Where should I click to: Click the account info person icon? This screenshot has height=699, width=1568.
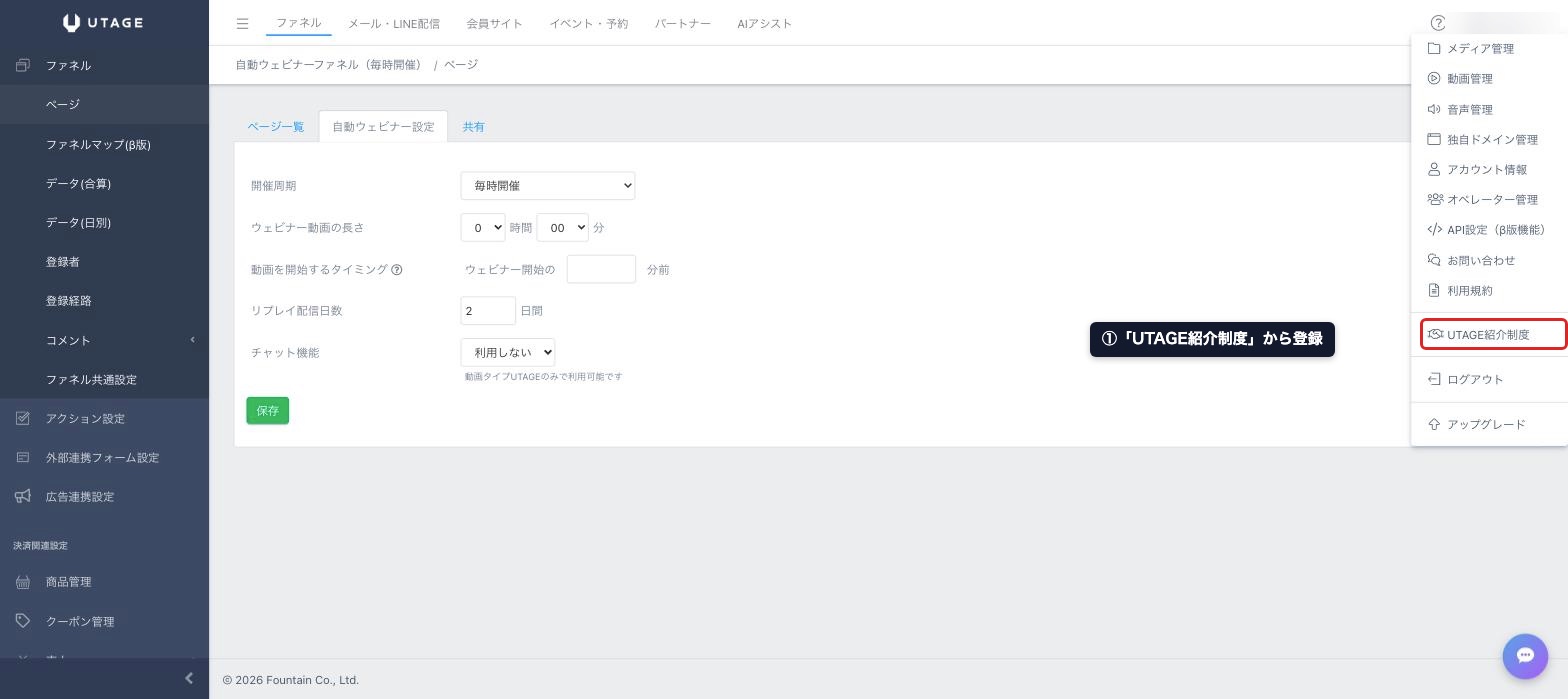coord(1434,169)
